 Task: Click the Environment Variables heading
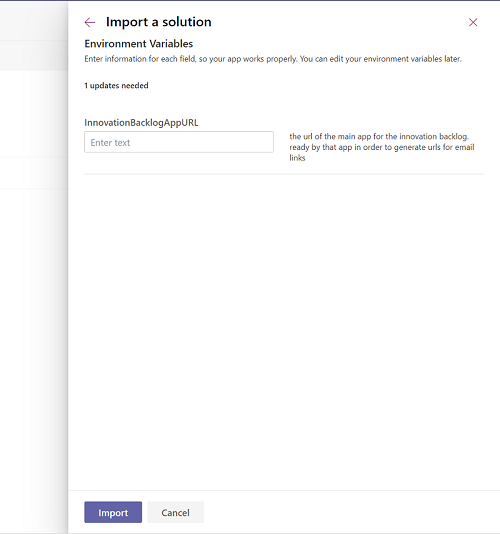pos(139,44)
